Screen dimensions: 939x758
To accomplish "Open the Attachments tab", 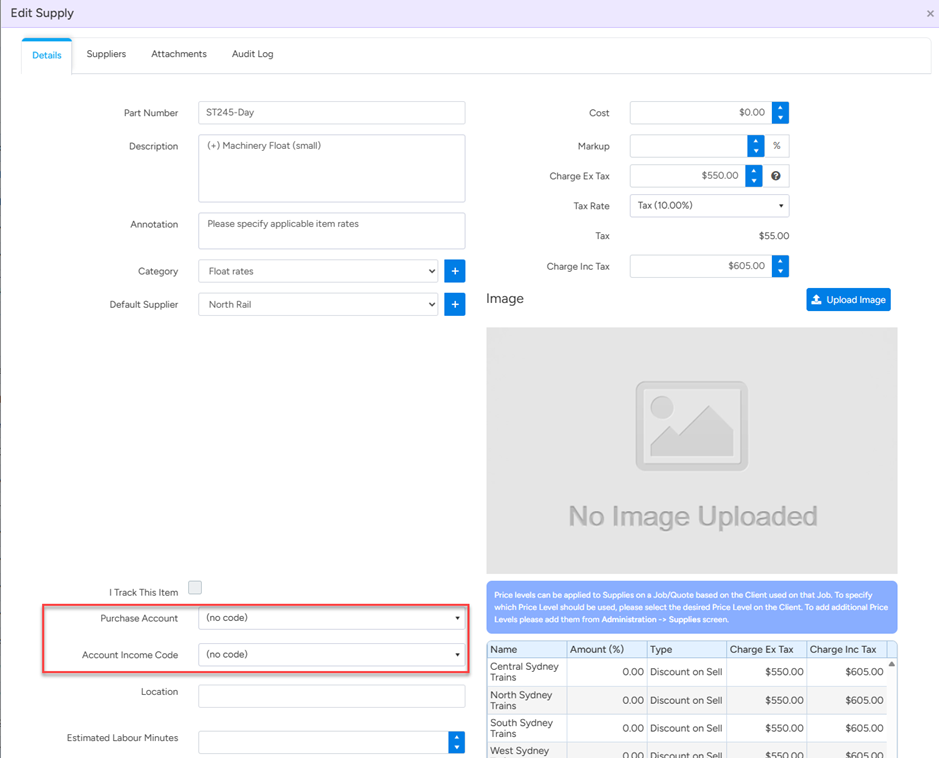I will coord(179,54).
